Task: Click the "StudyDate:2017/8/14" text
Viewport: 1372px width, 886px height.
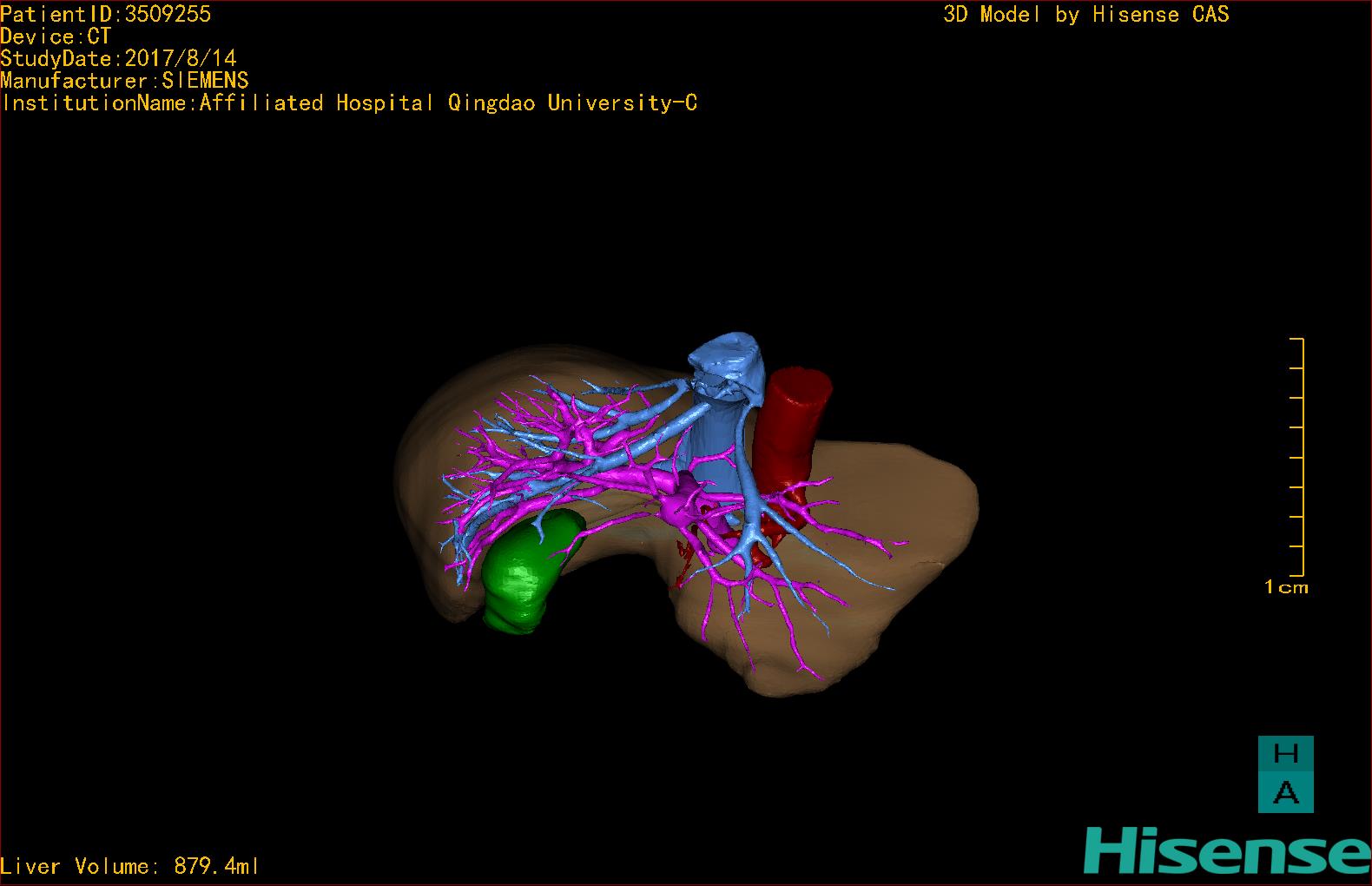Action: point(118,58)
